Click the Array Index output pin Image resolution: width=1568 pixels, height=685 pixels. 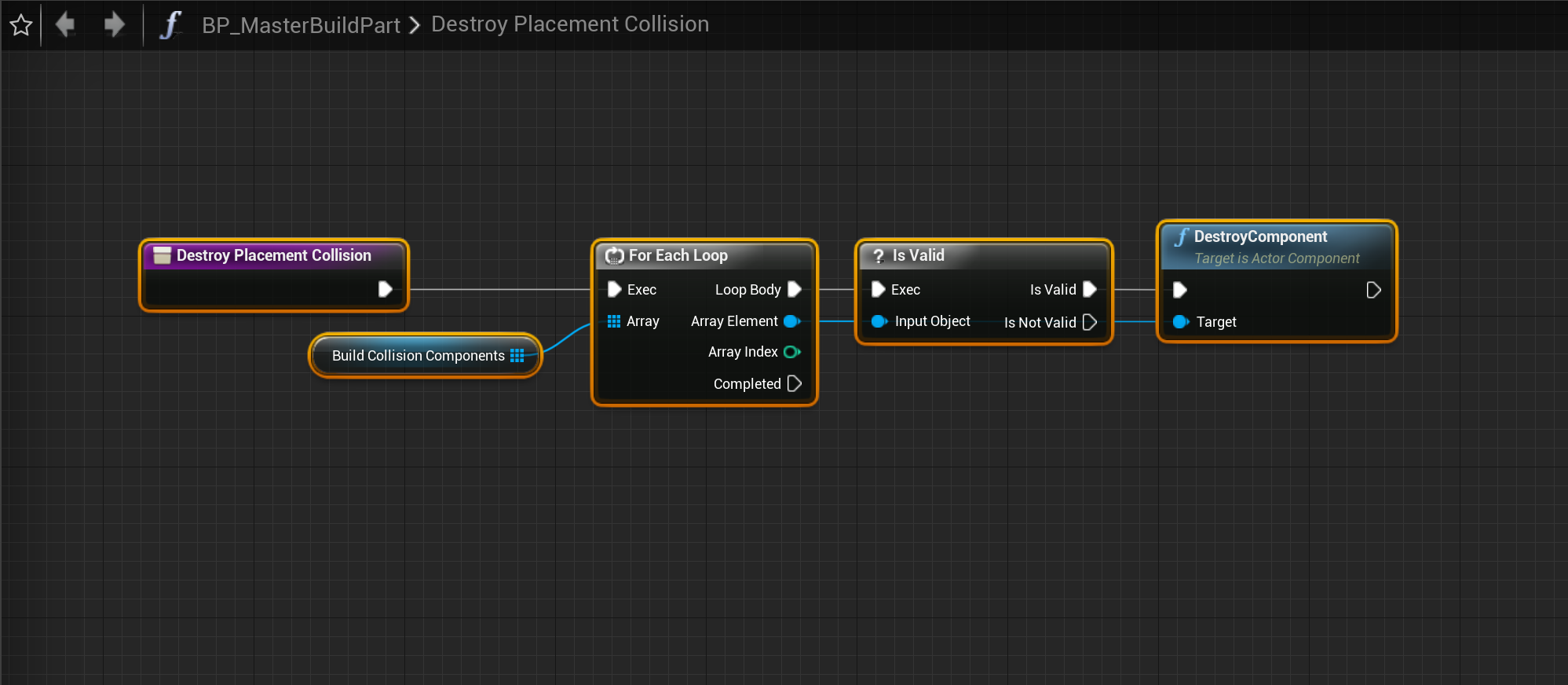[x=791, y=352]
